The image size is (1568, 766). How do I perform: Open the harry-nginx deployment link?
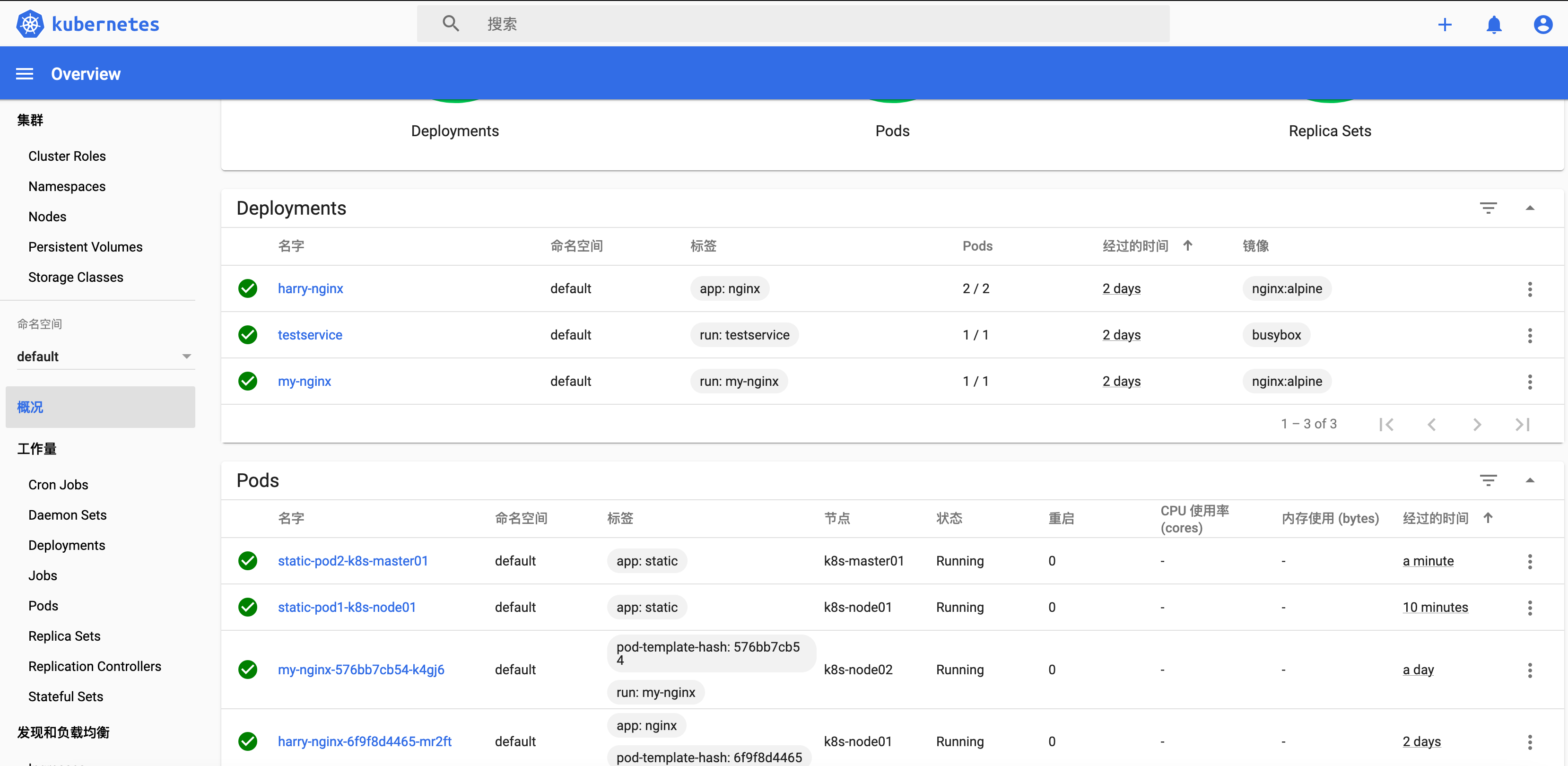coord(311,288)
